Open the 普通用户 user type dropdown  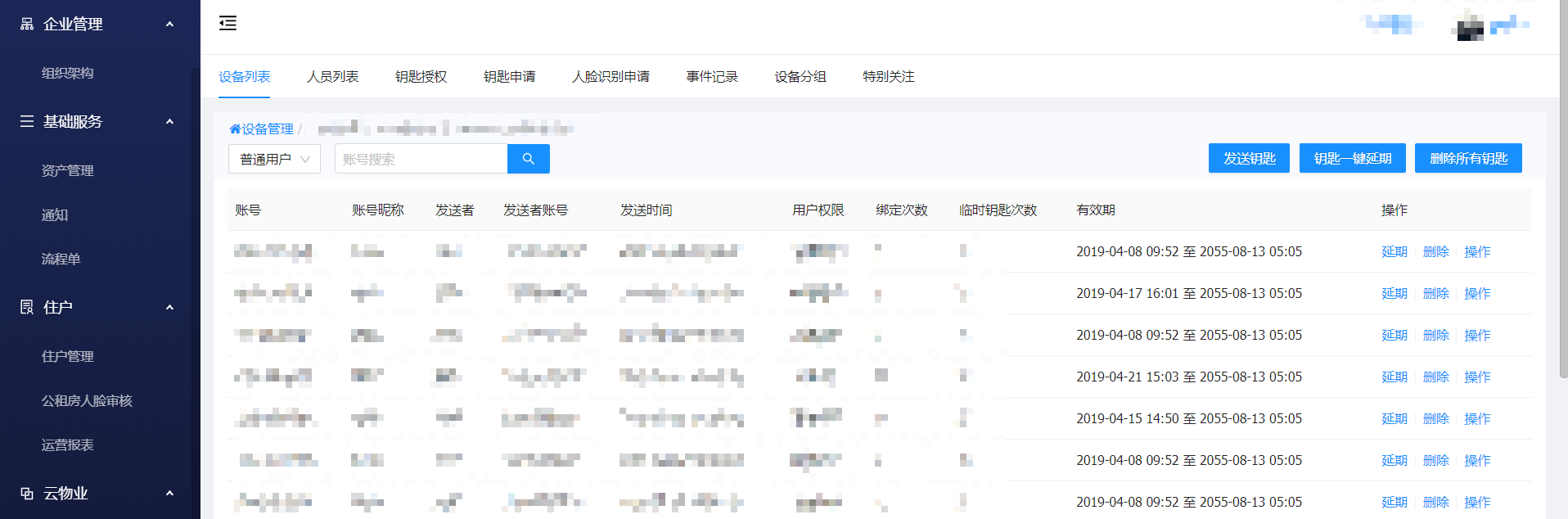274,159
